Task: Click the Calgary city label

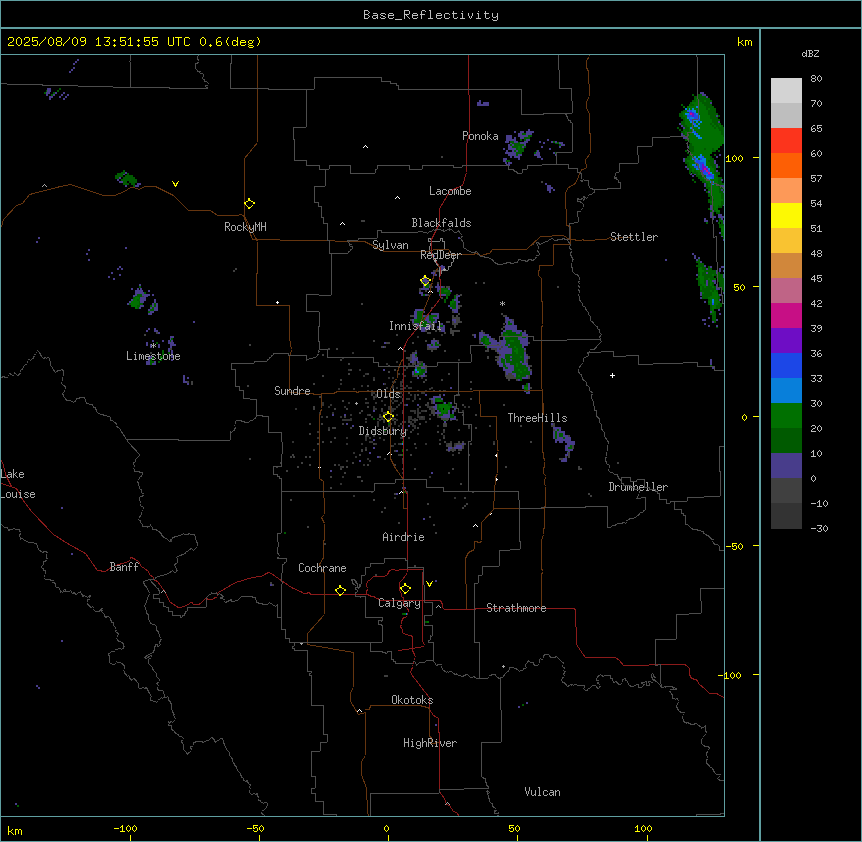Action: click(399, 603)
